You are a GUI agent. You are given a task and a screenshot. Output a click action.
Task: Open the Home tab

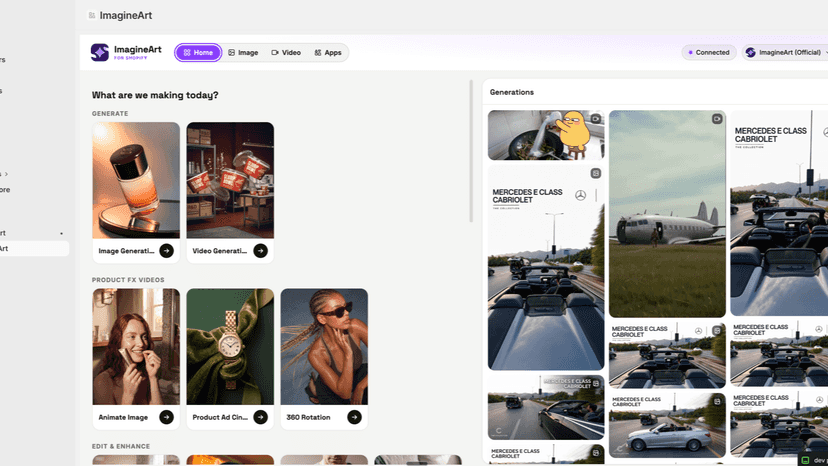pos(198,52)
